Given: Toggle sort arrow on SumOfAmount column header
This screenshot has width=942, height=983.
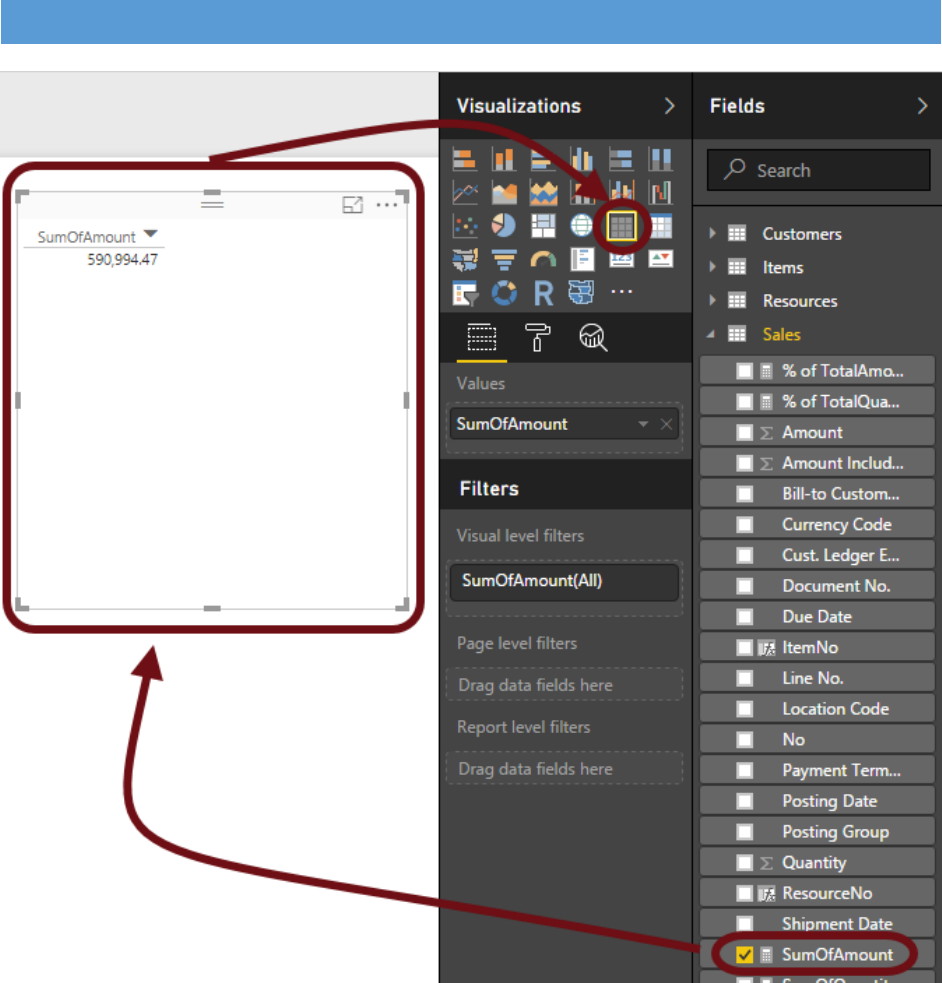Looking at the screenshot, I should [x=150, y=234].
